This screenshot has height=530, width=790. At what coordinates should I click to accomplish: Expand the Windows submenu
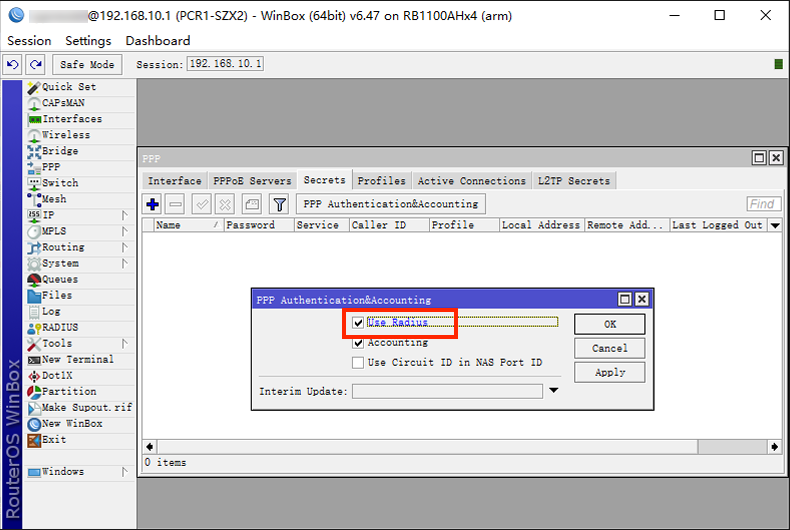coord(124,472)
